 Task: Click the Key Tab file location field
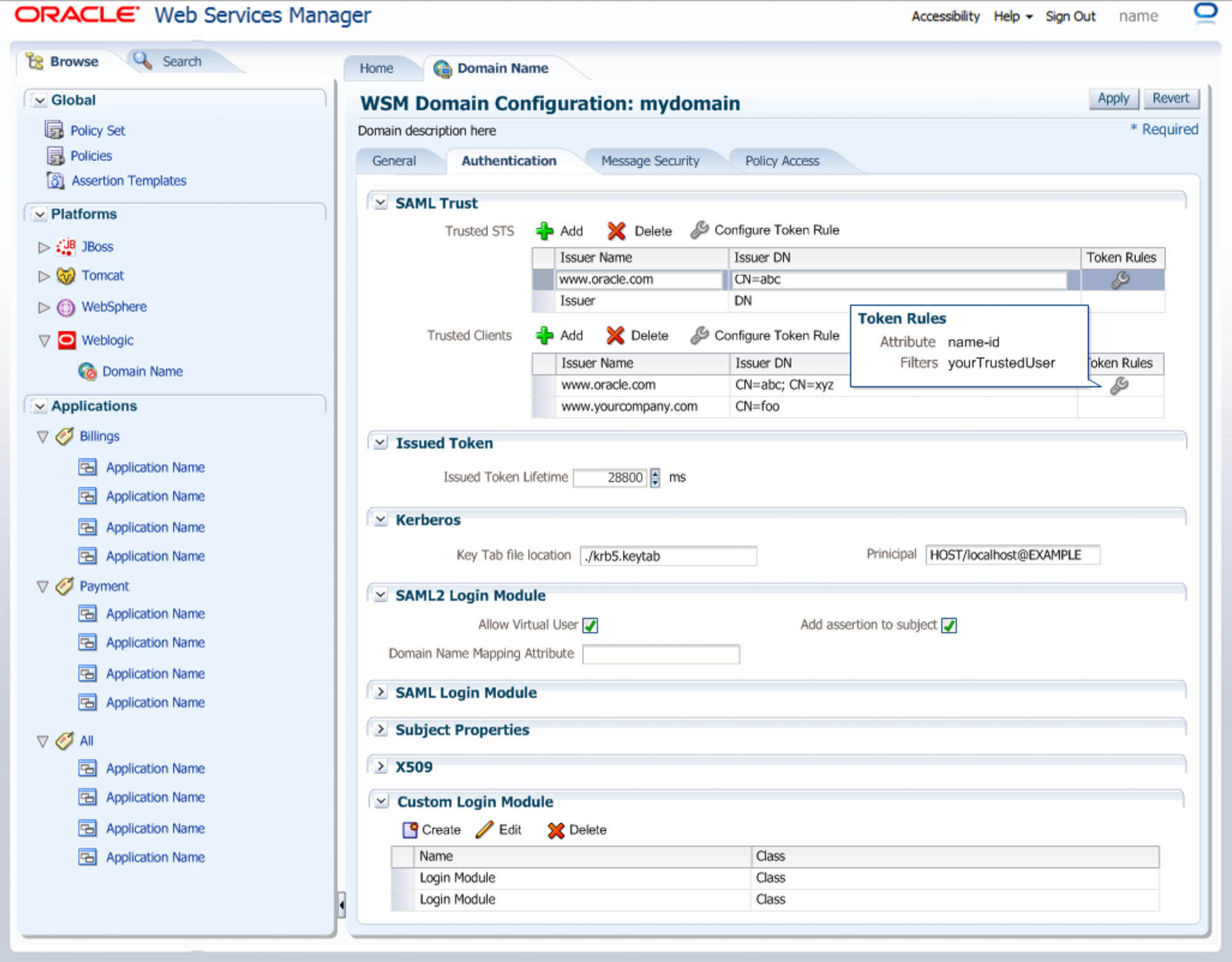669,556
